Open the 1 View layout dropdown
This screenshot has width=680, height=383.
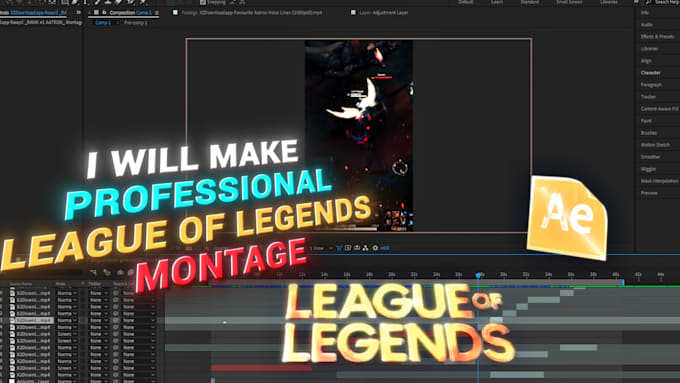(x=321, y=248)
